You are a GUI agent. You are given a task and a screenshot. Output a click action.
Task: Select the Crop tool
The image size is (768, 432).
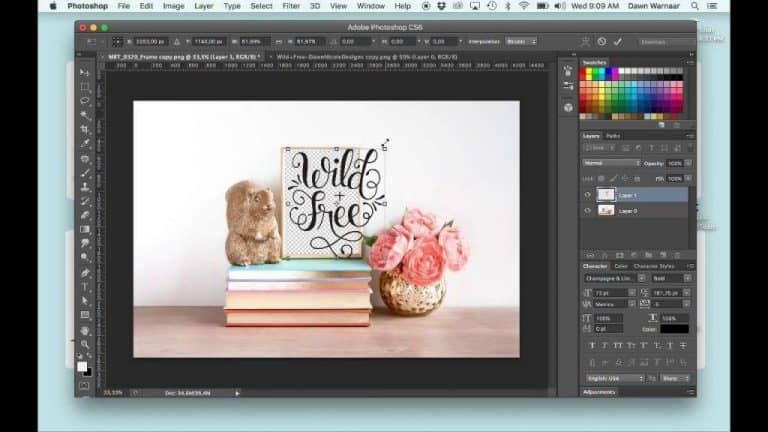pos(85,130)
